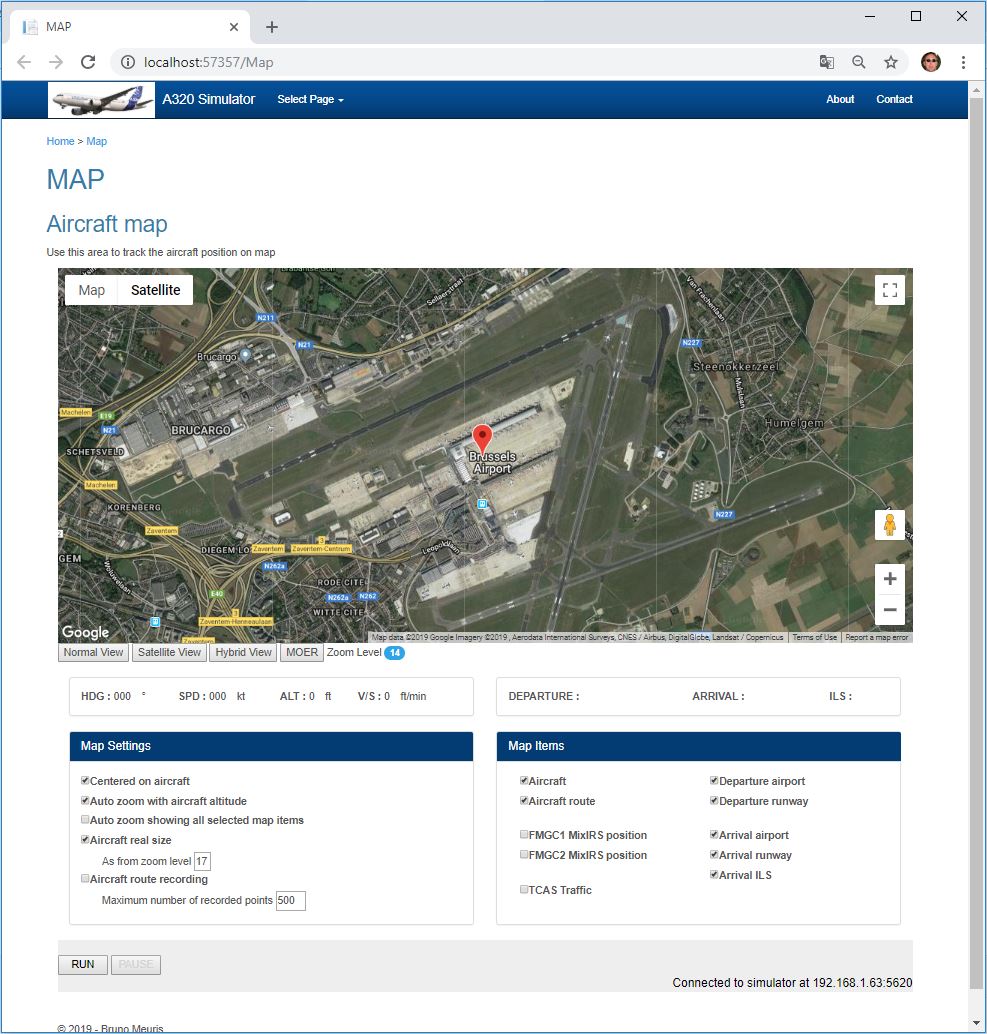
Task: Click the map zoom out minus button
Action: coord(890,610)
